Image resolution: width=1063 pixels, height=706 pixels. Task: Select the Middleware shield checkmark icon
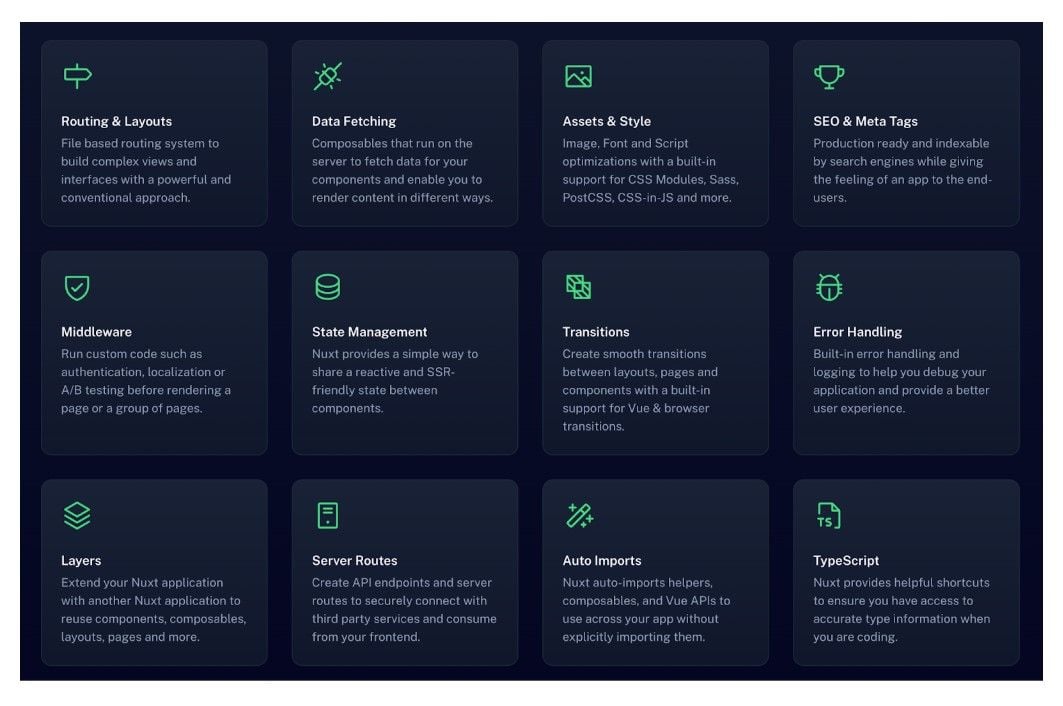(x=77, y=287)
